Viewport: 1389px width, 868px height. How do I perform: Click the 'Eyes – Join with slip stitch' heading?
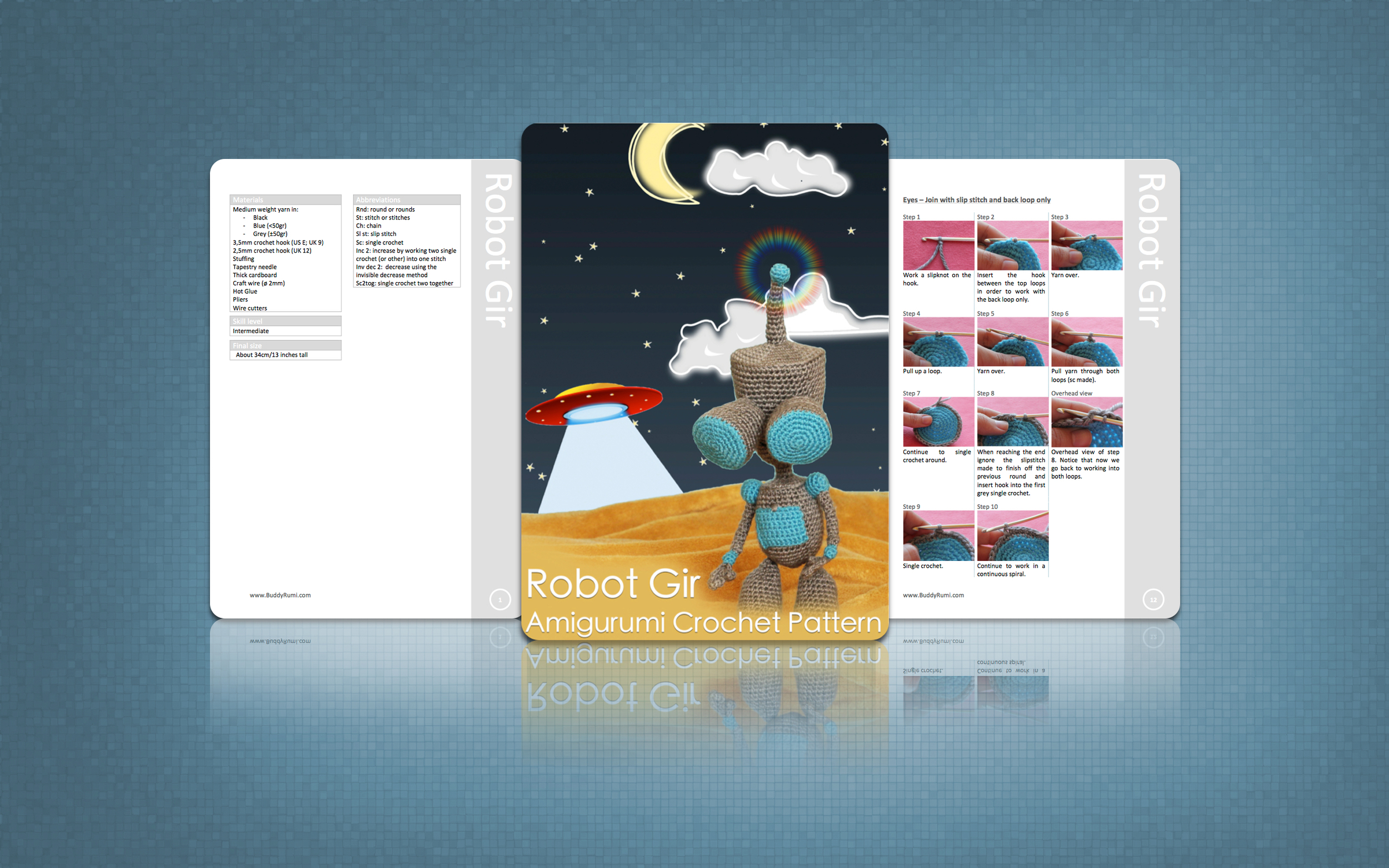(977, 200)
